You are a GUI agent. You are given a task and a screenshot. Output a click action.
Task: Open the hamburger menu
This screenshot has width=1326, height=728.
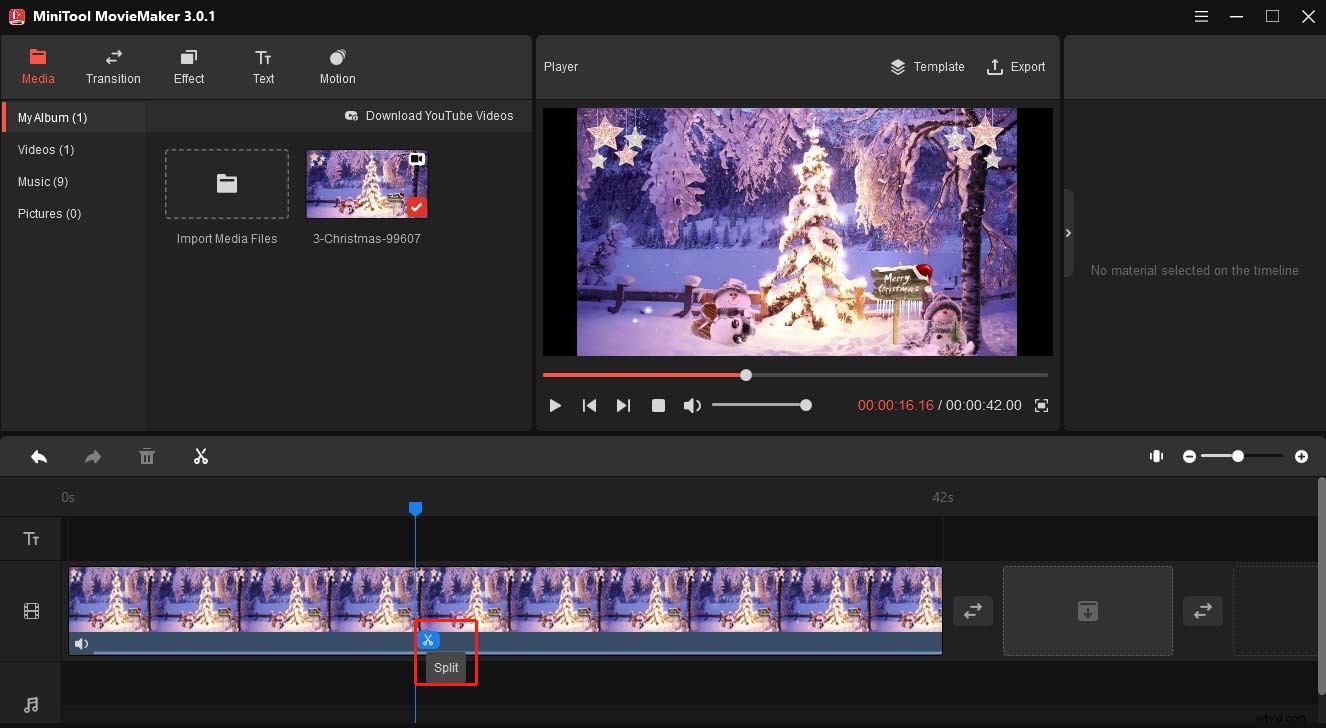pyautogui.click(x=1201, y=16)
